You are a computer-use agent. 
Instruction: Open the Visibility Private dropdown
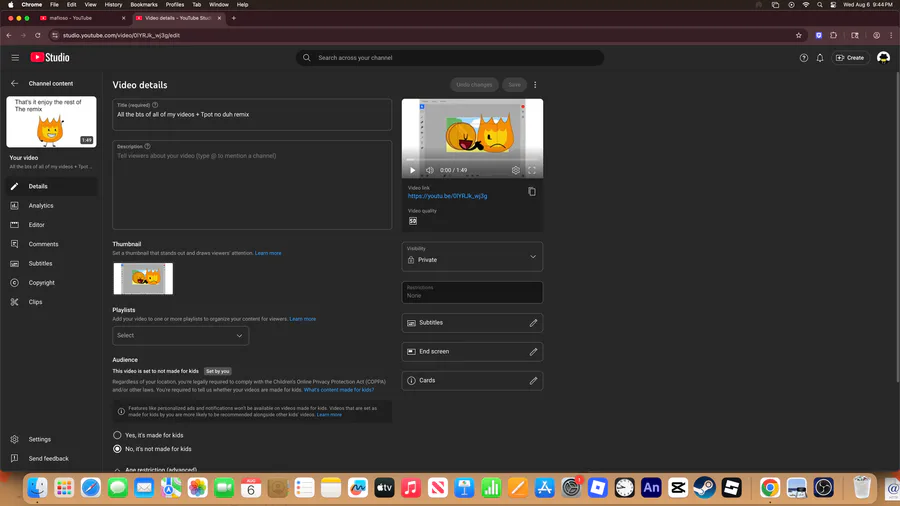pos(472,256)
